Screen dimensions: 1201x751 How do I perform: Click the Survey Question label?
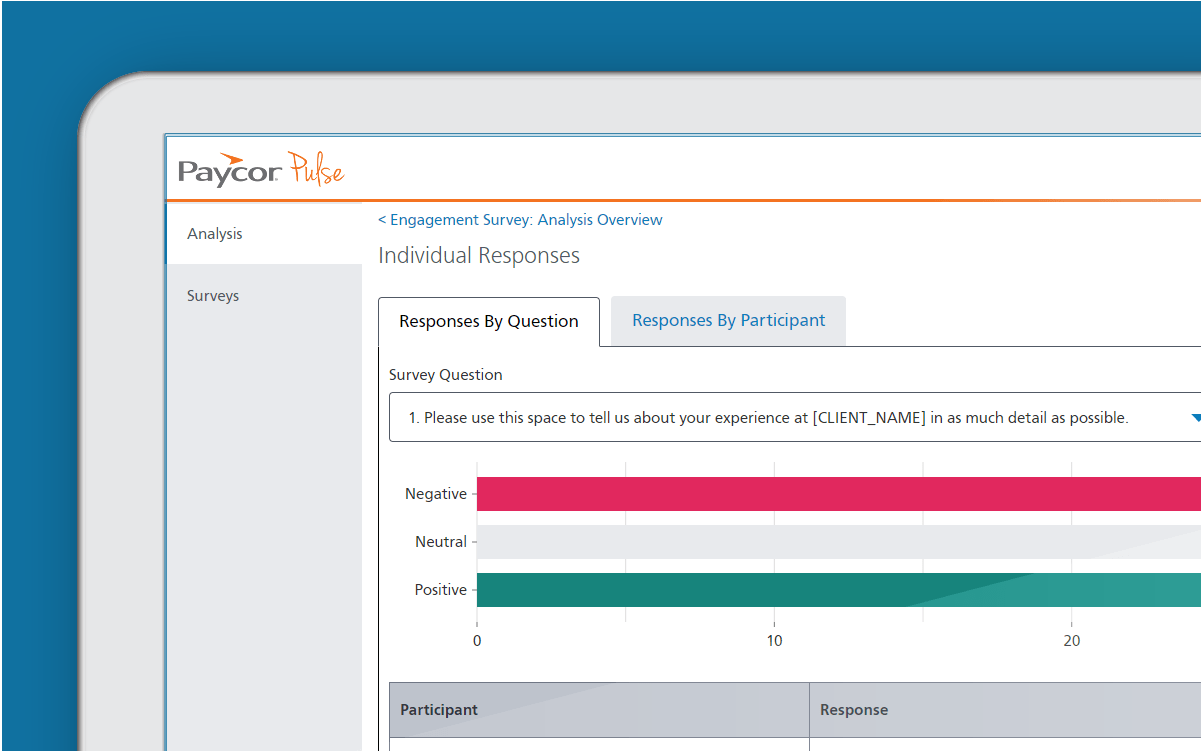pos(446,375)
